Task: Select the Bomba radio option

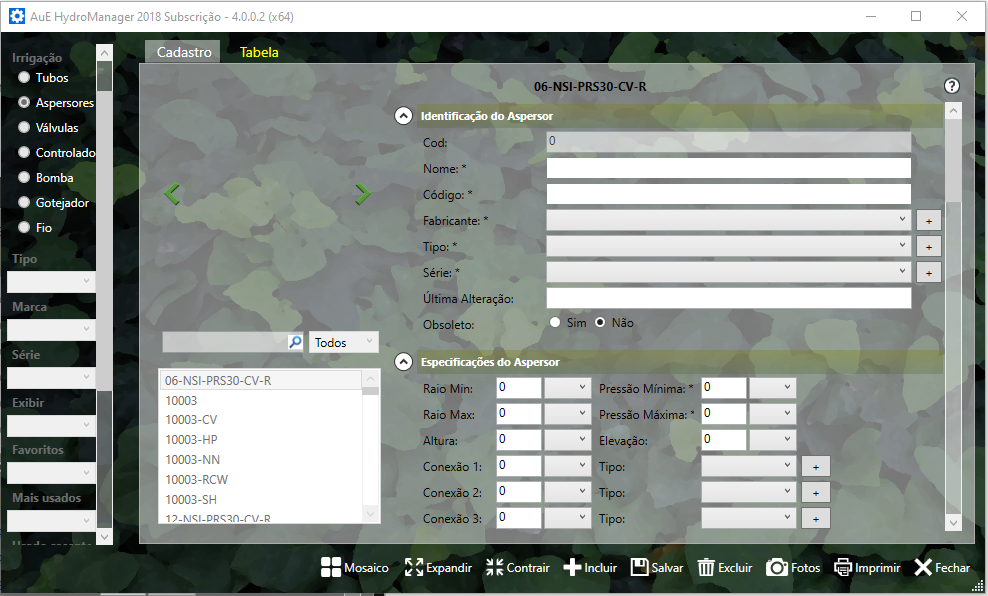Action: [24, 178]
